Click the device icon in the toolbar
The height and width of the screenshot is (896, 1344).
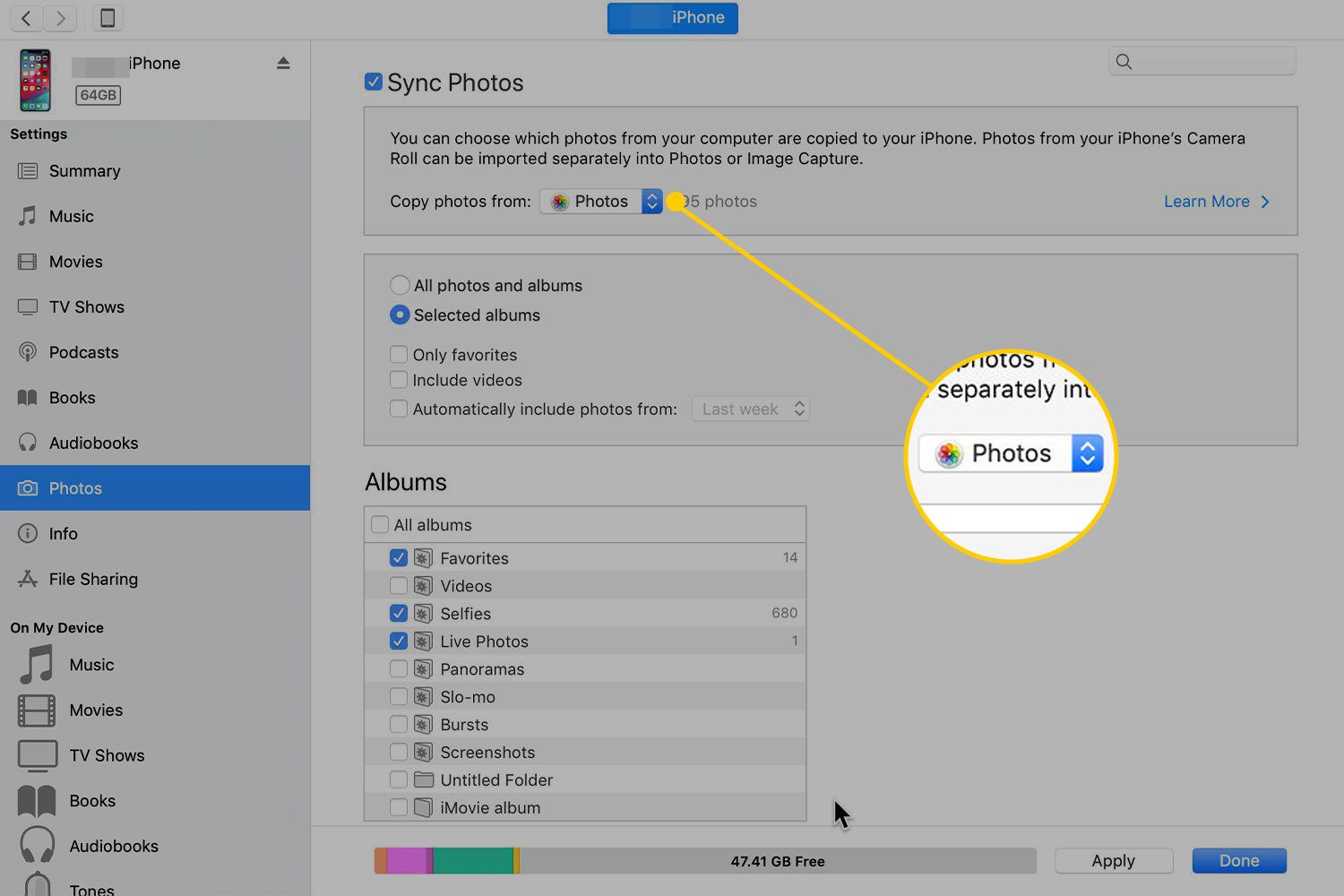(x=108, y=18)
